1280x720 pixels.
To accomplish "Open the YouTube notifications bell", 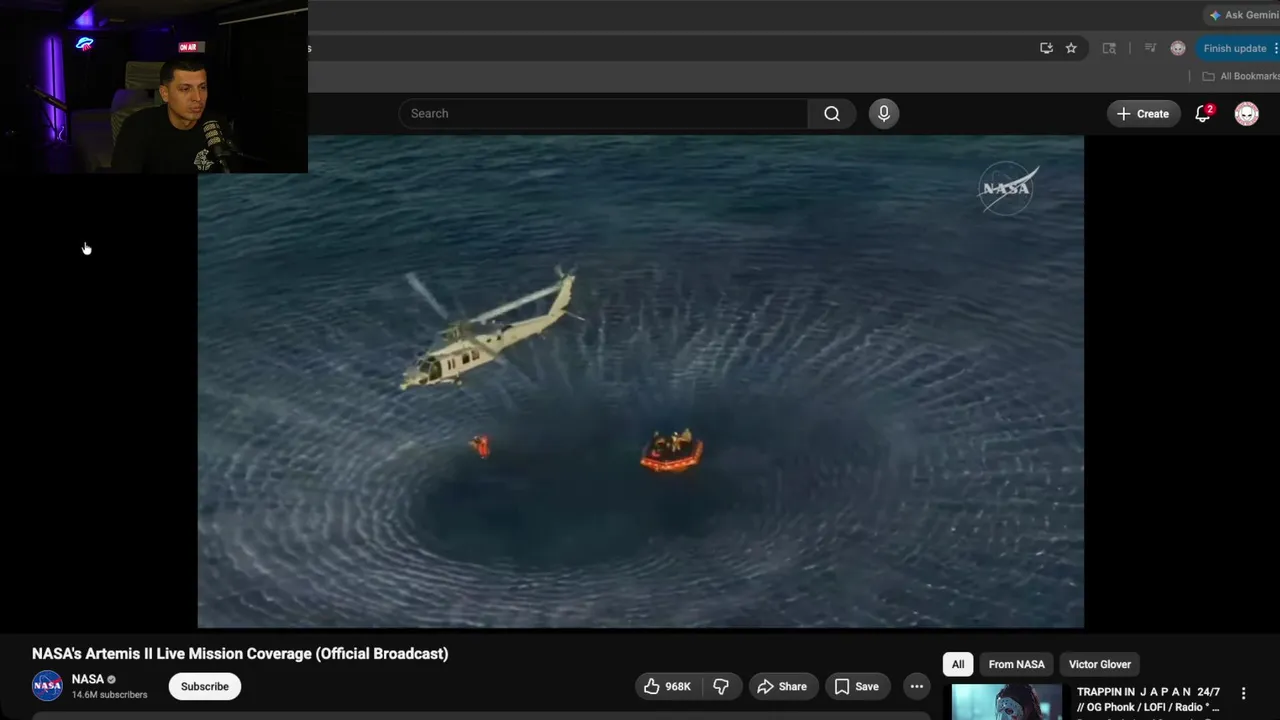I will pos(1203,114).
